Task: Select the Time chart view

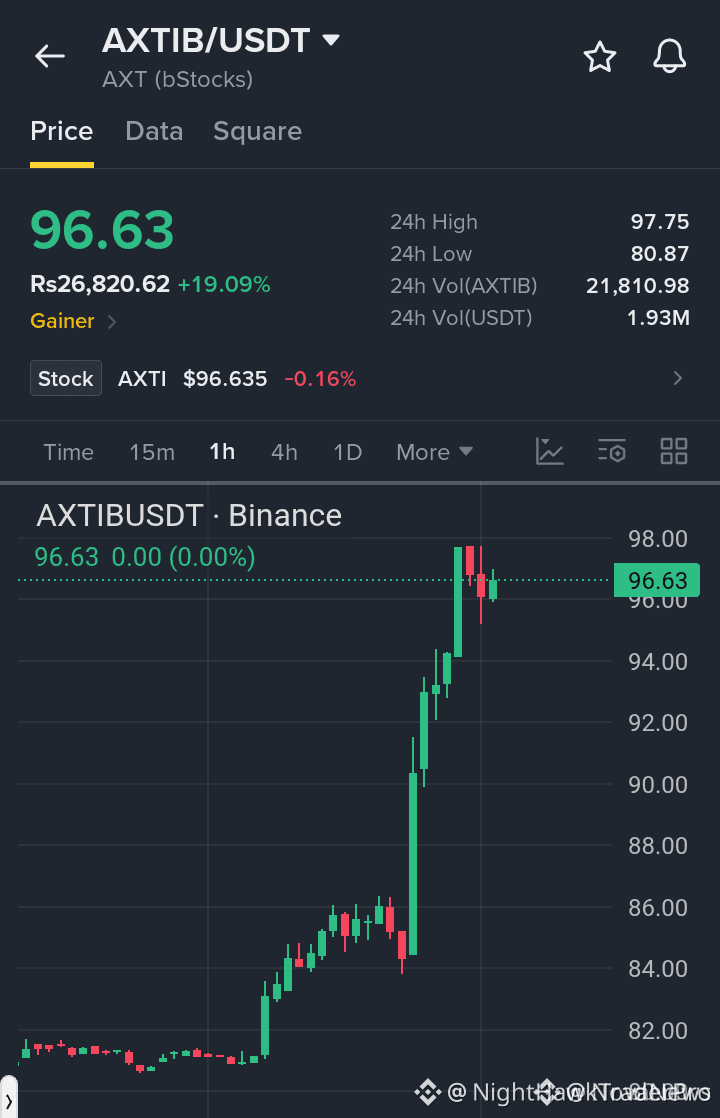Action: [68, 452]
